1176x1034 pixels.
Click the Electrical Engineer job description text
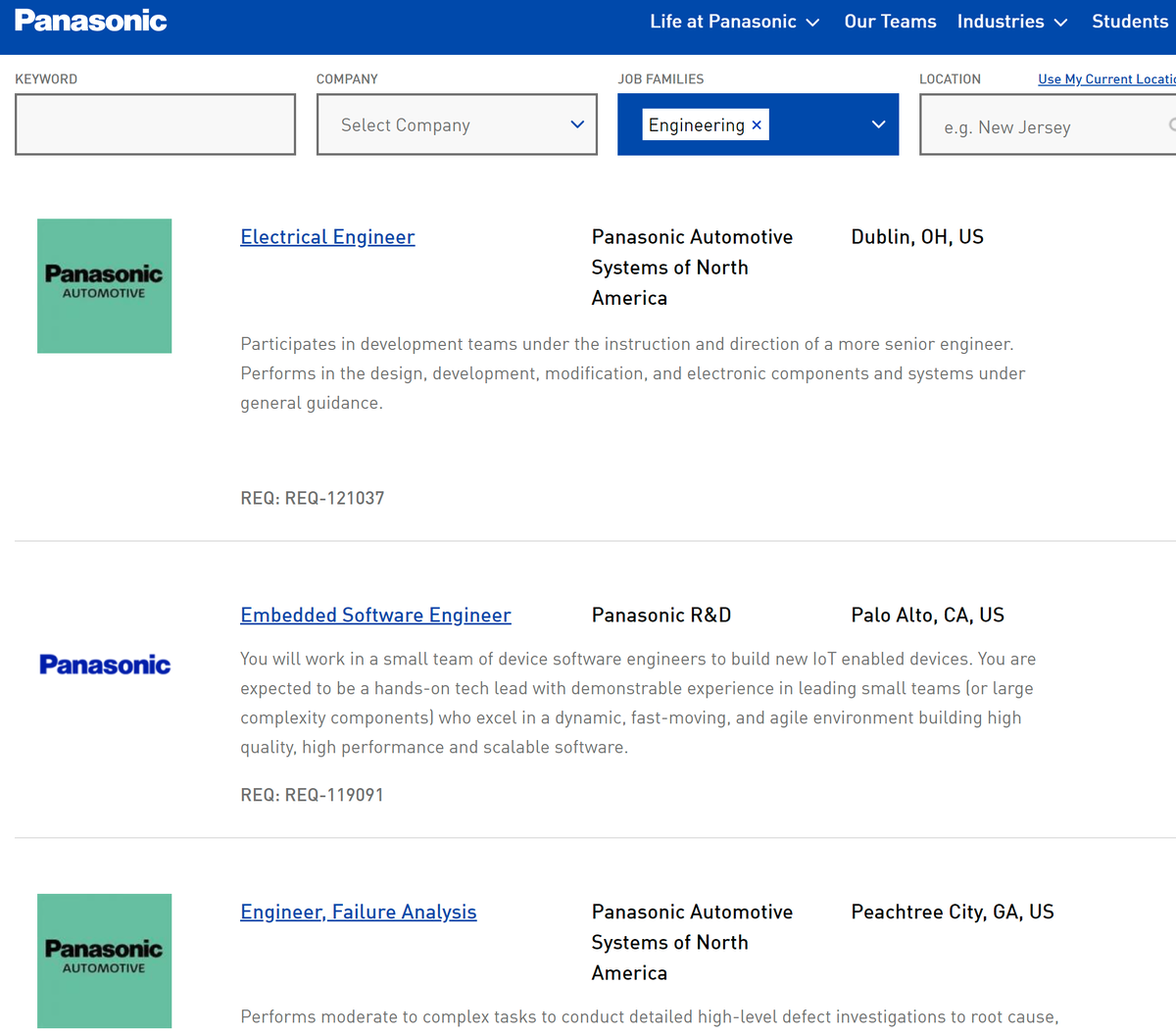633,373
